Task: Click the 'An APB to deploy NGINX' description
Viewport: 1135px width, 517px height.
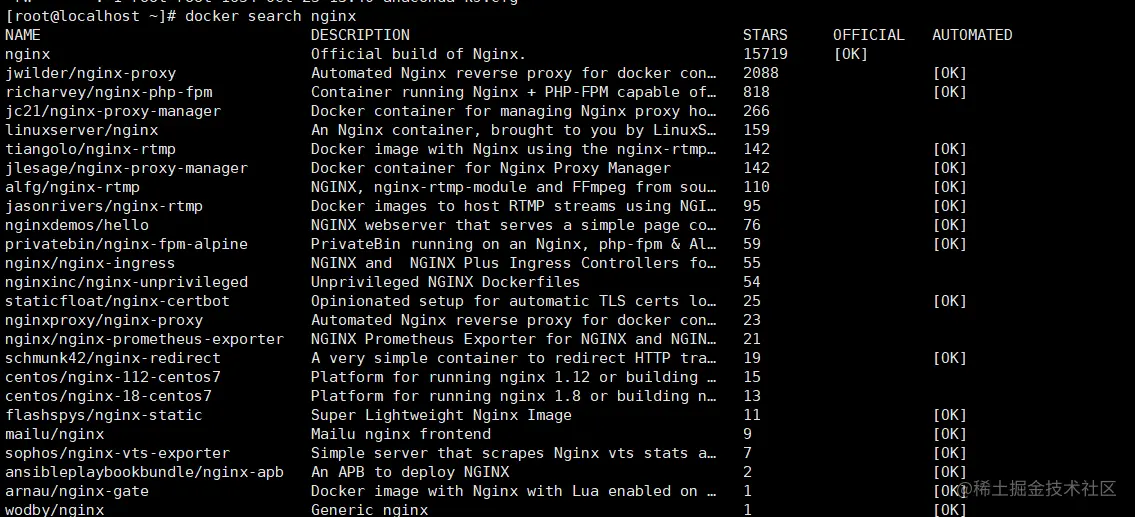Action: [410, 472]
